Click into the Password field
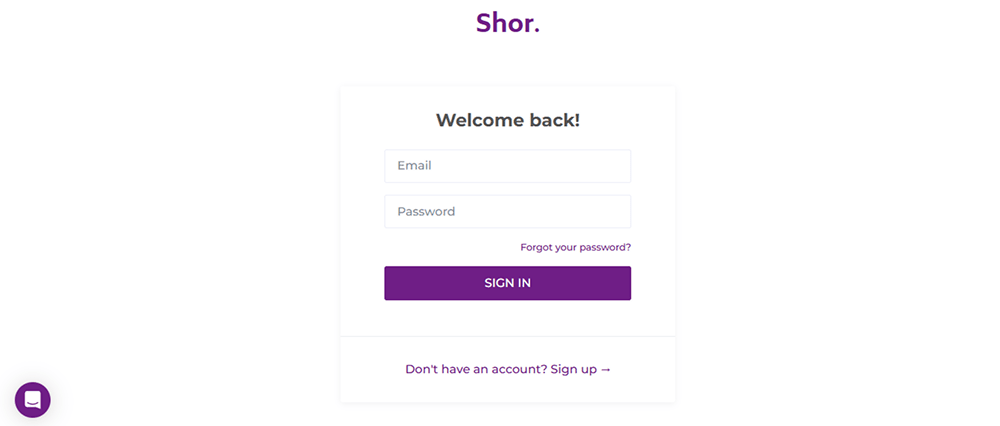The height and width of the screenshot is (426, 1000). tap(507, 212)
